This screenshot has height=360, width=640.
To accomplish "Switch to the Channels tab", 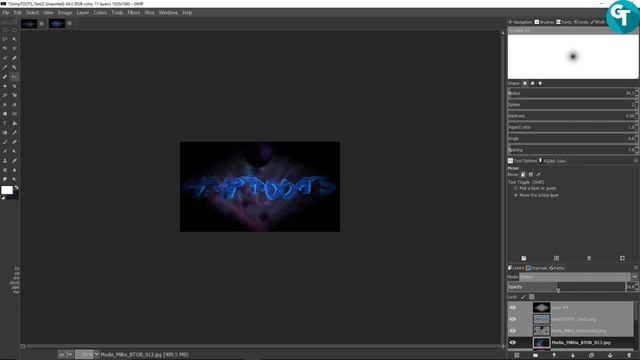I will pyautogui.click(x=536, y=268).
